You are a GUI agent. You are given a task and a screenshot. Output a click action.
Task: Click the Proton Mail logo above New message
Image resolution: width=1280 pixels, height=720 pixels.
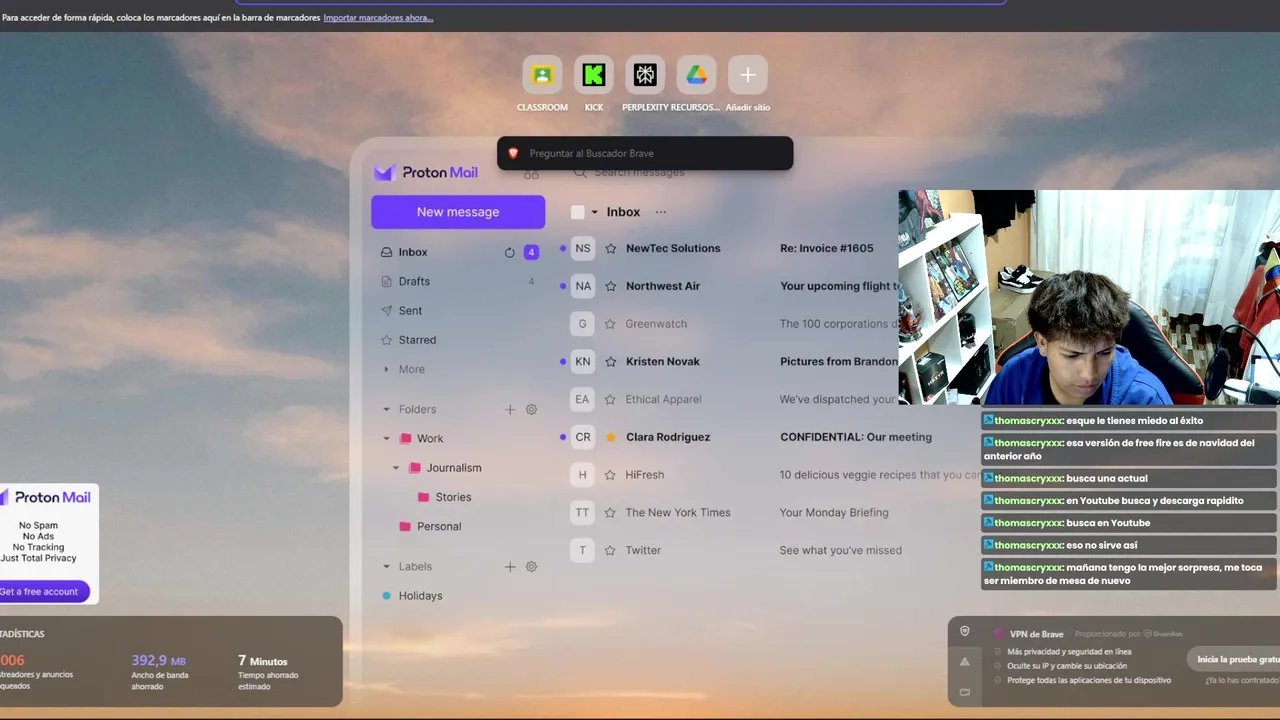[x=426, y=172]
